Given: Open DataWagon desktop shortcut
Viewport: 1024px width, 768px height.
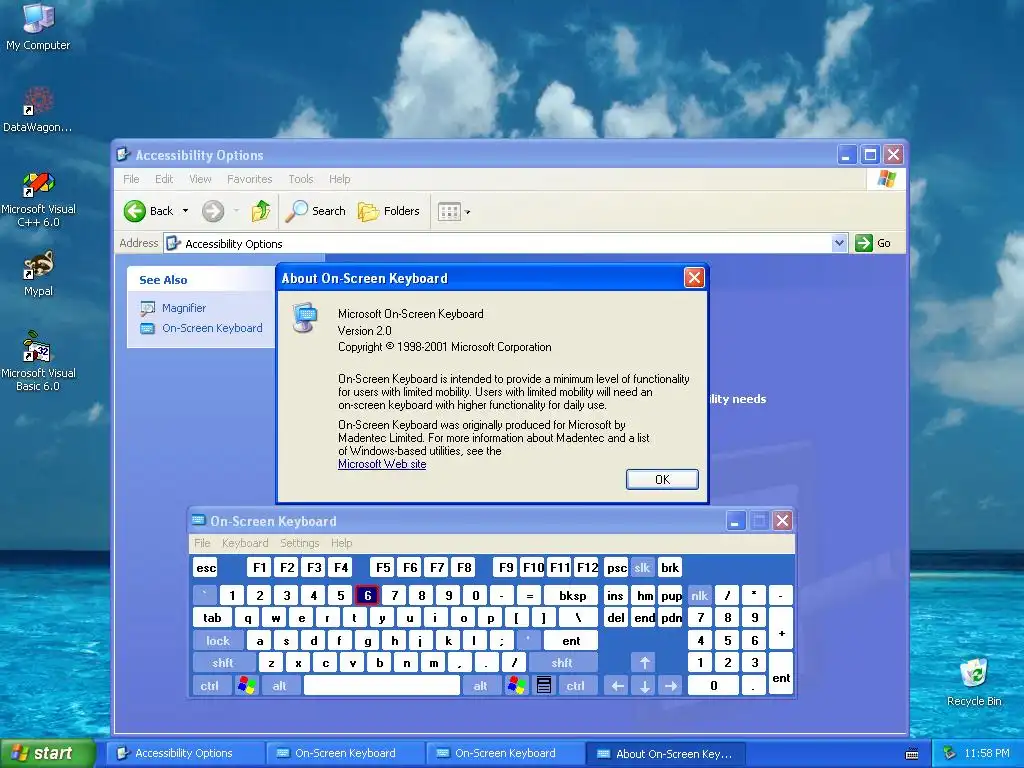Looking at the screenshot, I should click(x=38, y=109).
